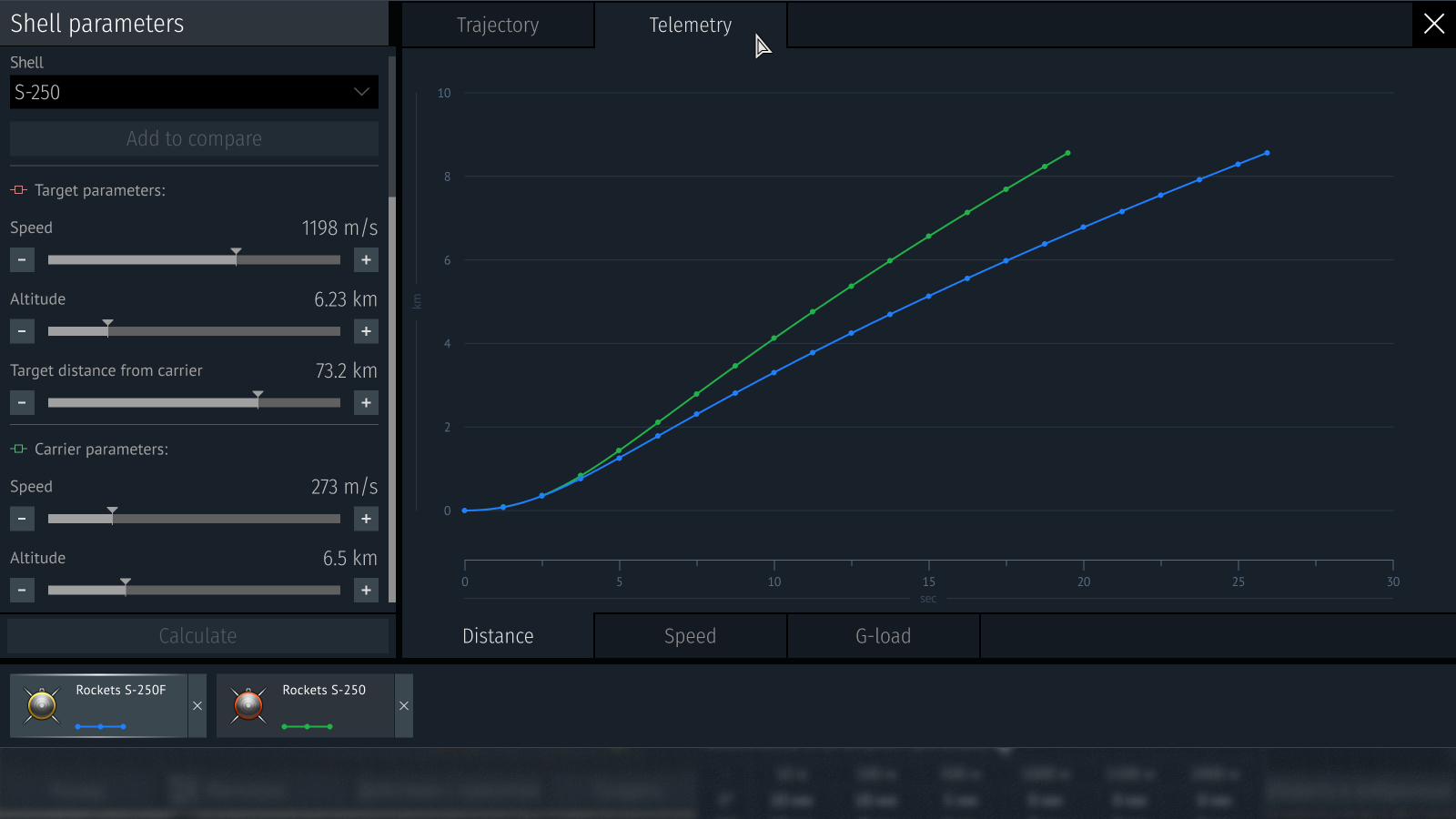Switch to the Trajectory tab
This screenshot has height=819, width=1456.
pyautogui.click(x=498, y=25)
